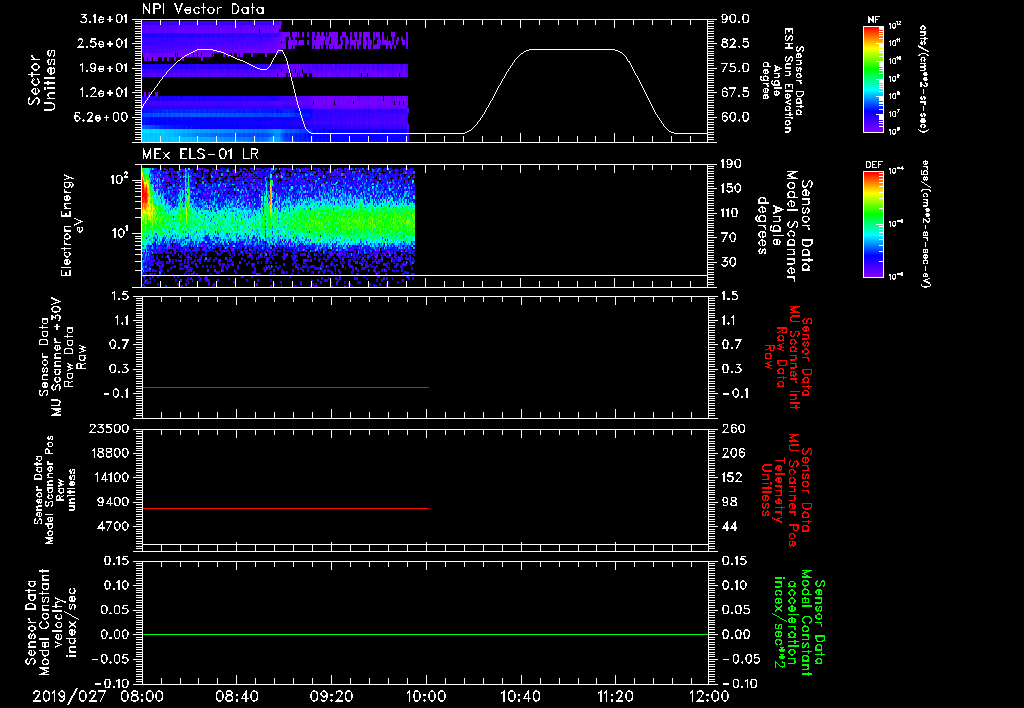Click the 14100 scanner position tick label

[x=110, y=477]
